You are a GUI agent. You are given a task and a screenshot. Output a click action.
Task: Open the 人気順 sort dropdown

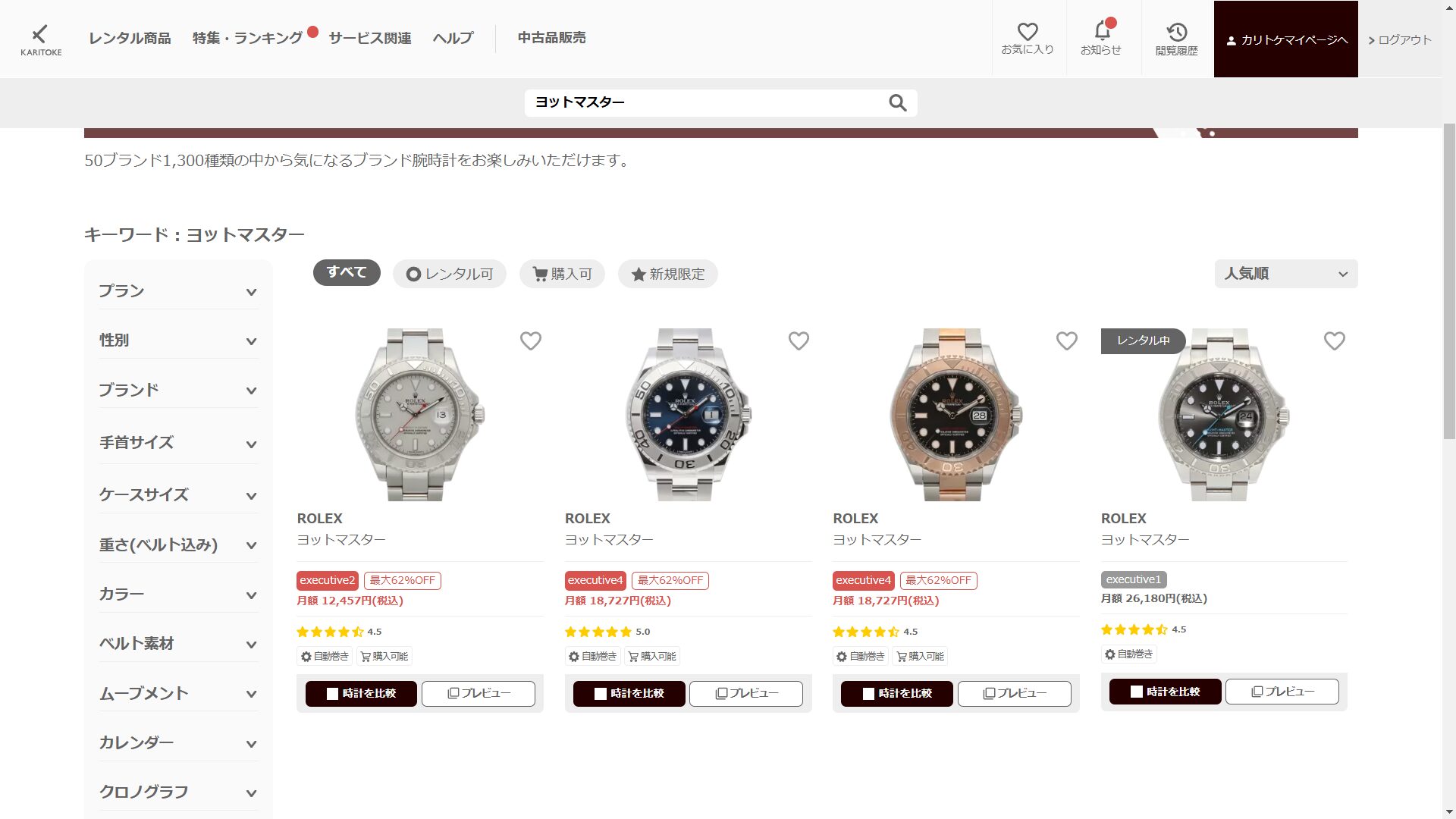[x=1286, y=274]
